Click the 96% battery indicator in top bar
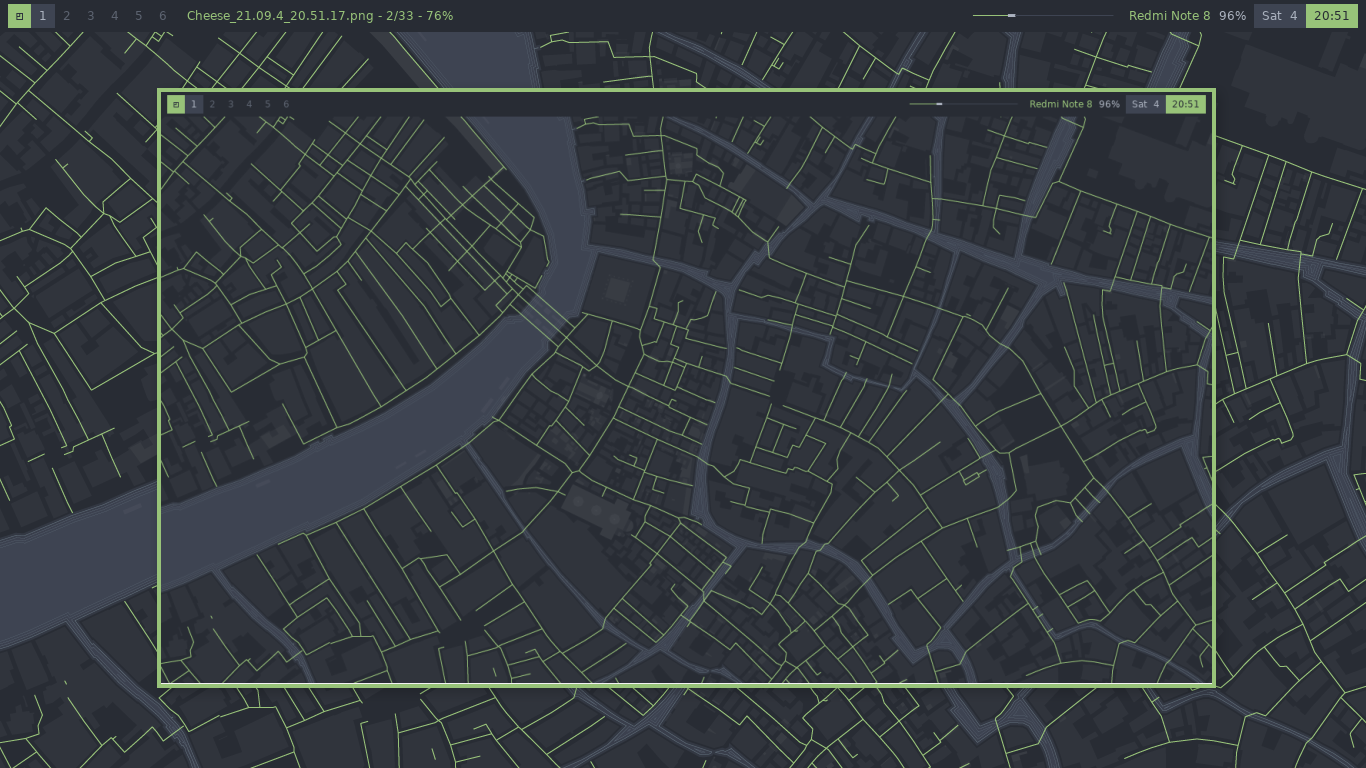Viewport: 1366px width, 768px height. pos(1232,16)
